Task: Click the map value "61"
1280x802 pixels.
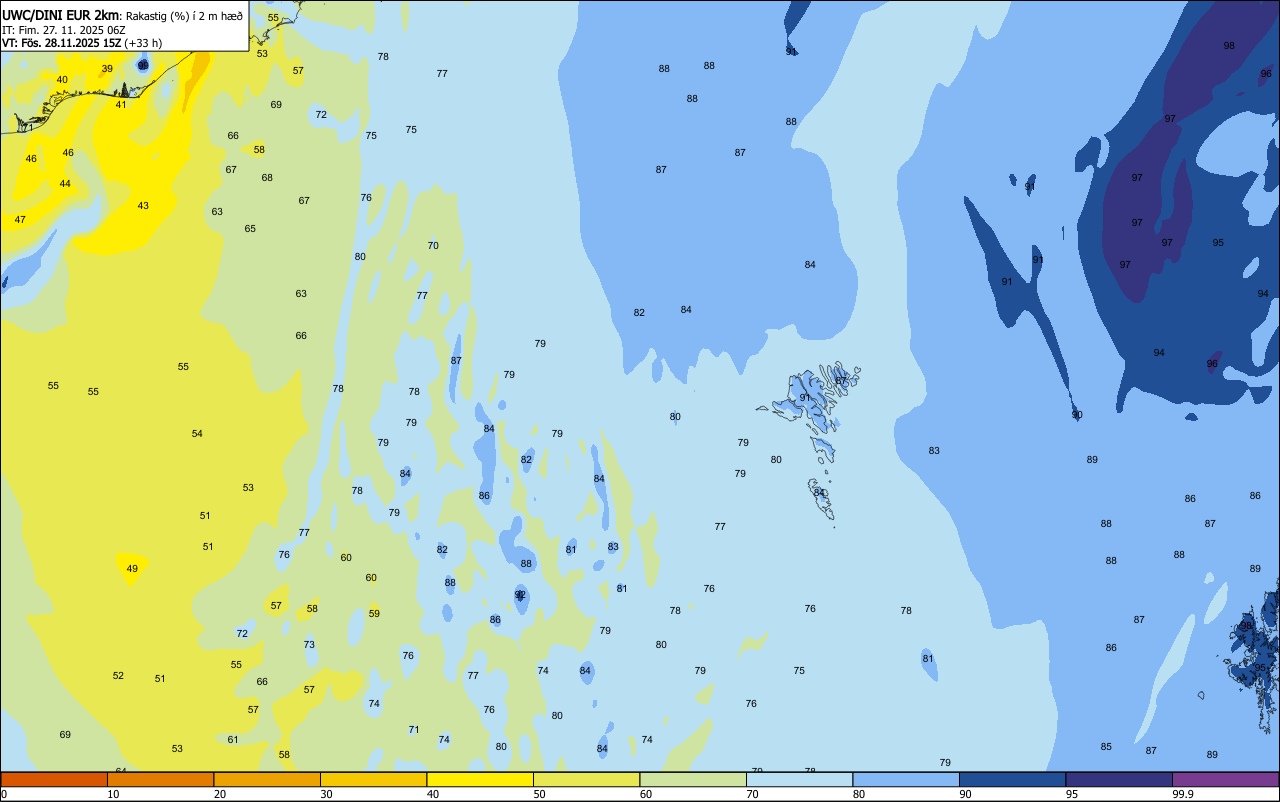Action: point(233,740)
